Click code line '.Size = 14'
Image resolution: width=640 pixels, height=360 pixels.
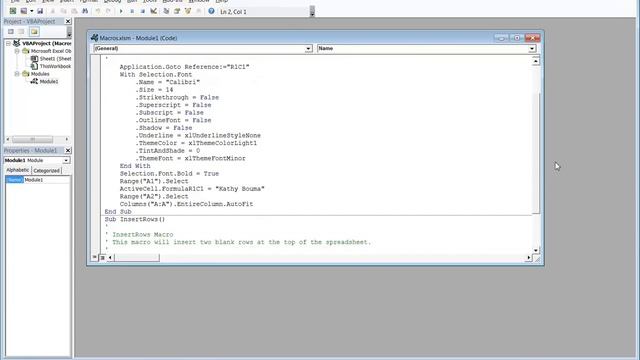coord(154,90)
